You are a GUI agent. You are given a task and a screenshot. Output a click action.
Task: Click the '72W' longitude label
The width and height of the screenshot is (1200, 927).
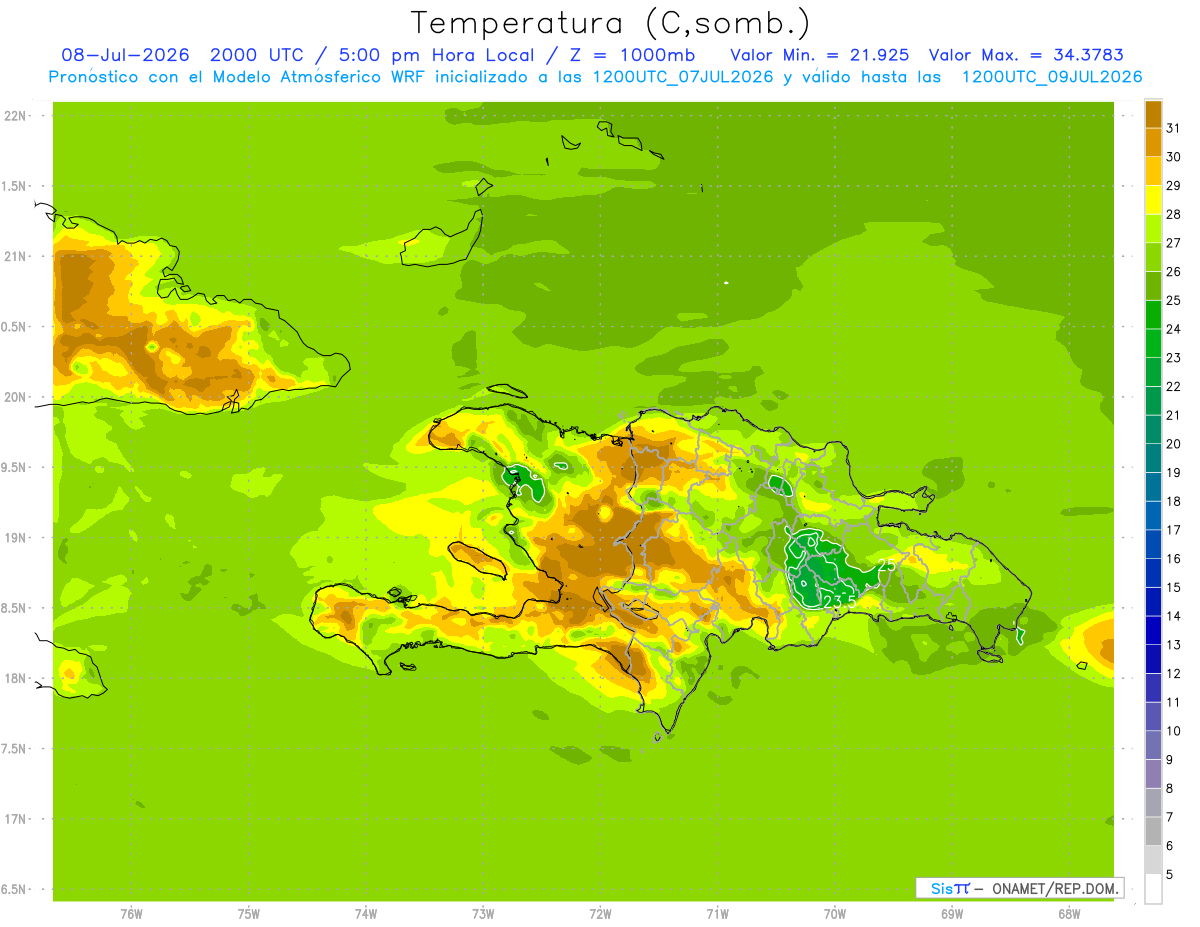tap(600, 914)
